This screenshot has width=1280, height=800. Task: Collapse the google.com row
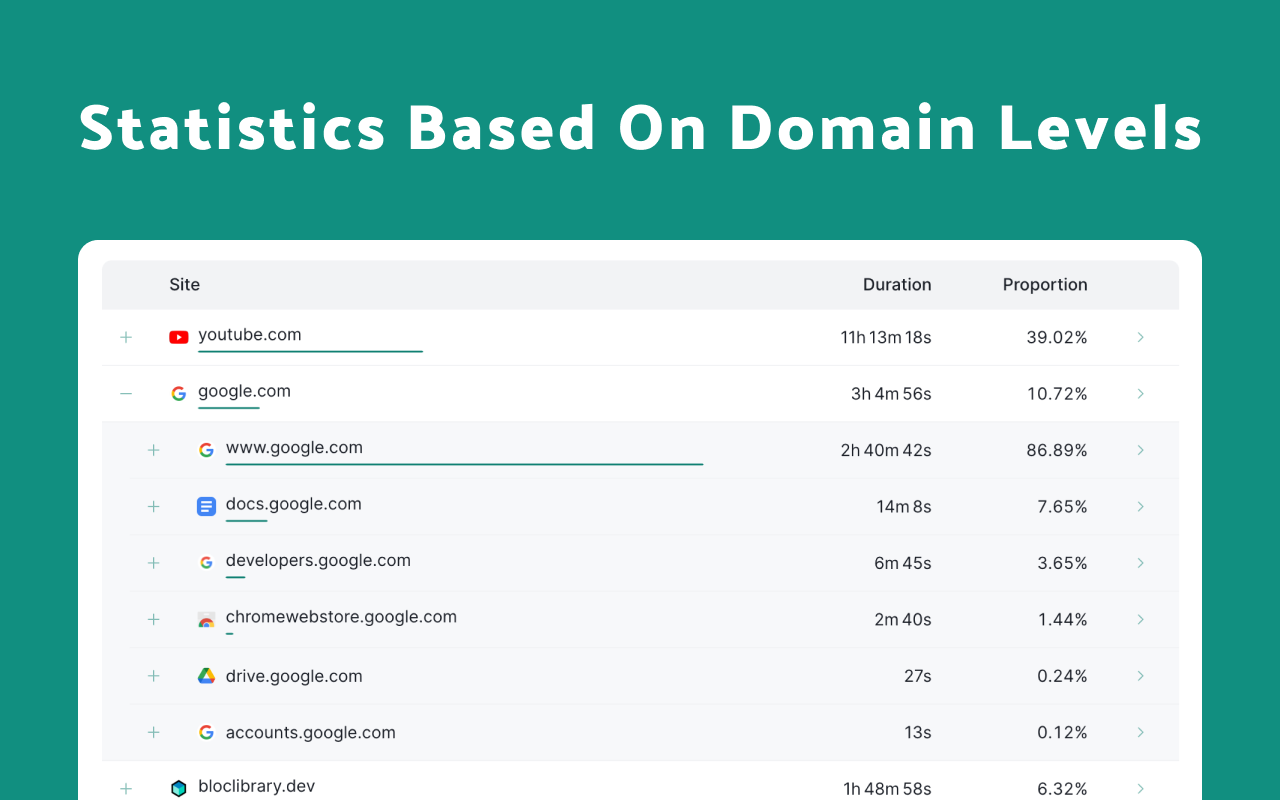coord(126,394)
